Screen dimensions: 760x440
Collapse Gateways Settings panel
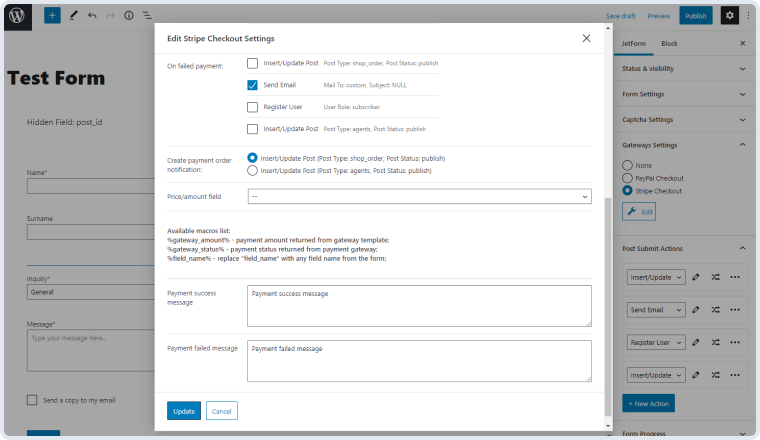684,145
